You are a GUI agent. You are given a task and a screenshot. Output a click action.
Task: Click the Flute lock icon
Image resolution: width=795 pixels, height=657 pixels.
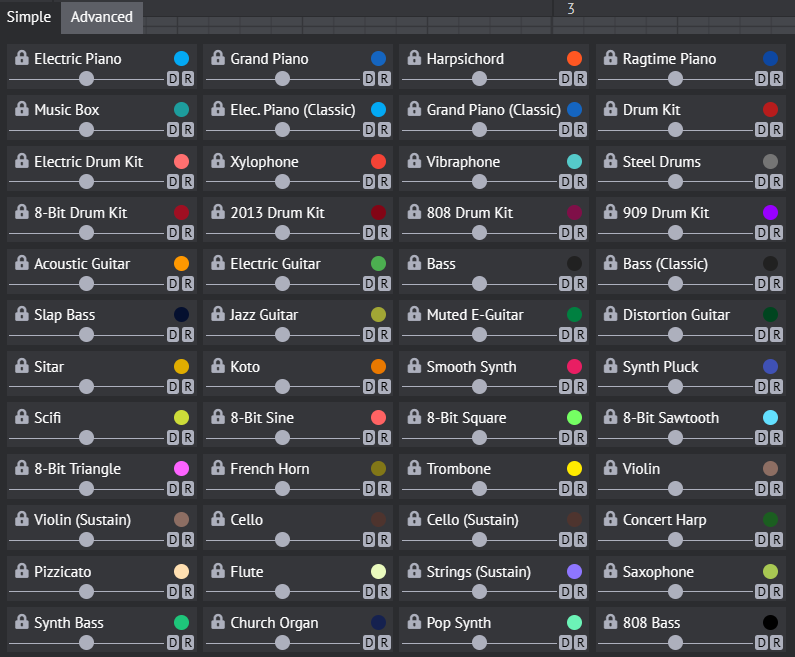[x=218, y=571]
